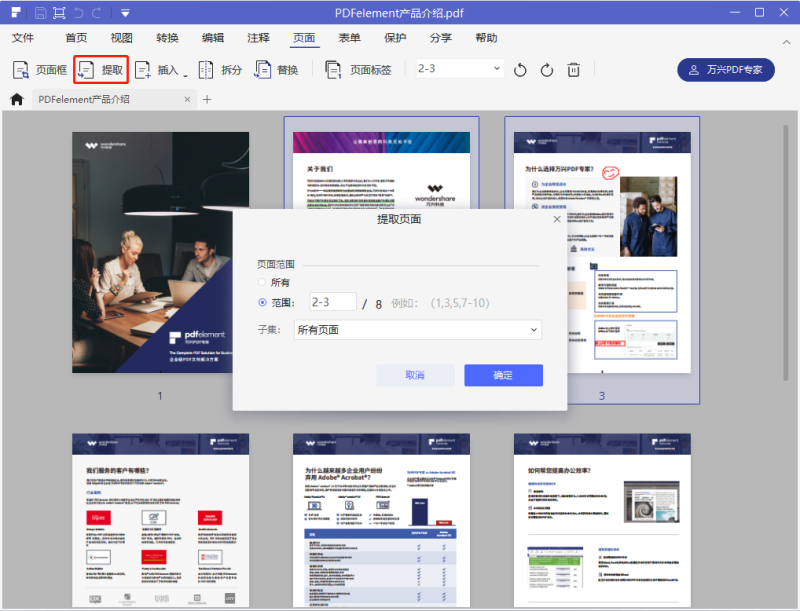Viewport: 800px width, 611px height.
Task: Switch to the 保护 (Protect) menu
Action: point(395,38)
